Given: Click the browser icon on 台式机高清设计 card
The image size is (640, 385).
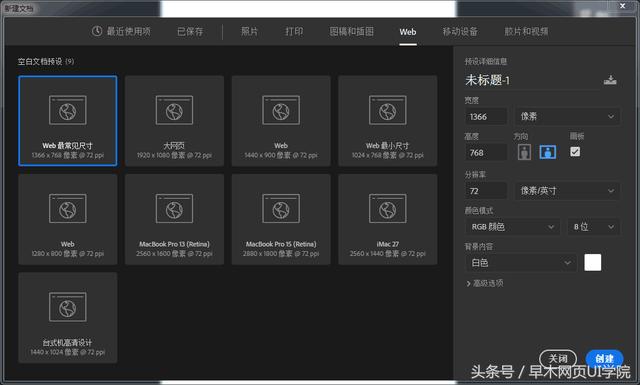Looking at the screenshot, I should coord(68,307).
